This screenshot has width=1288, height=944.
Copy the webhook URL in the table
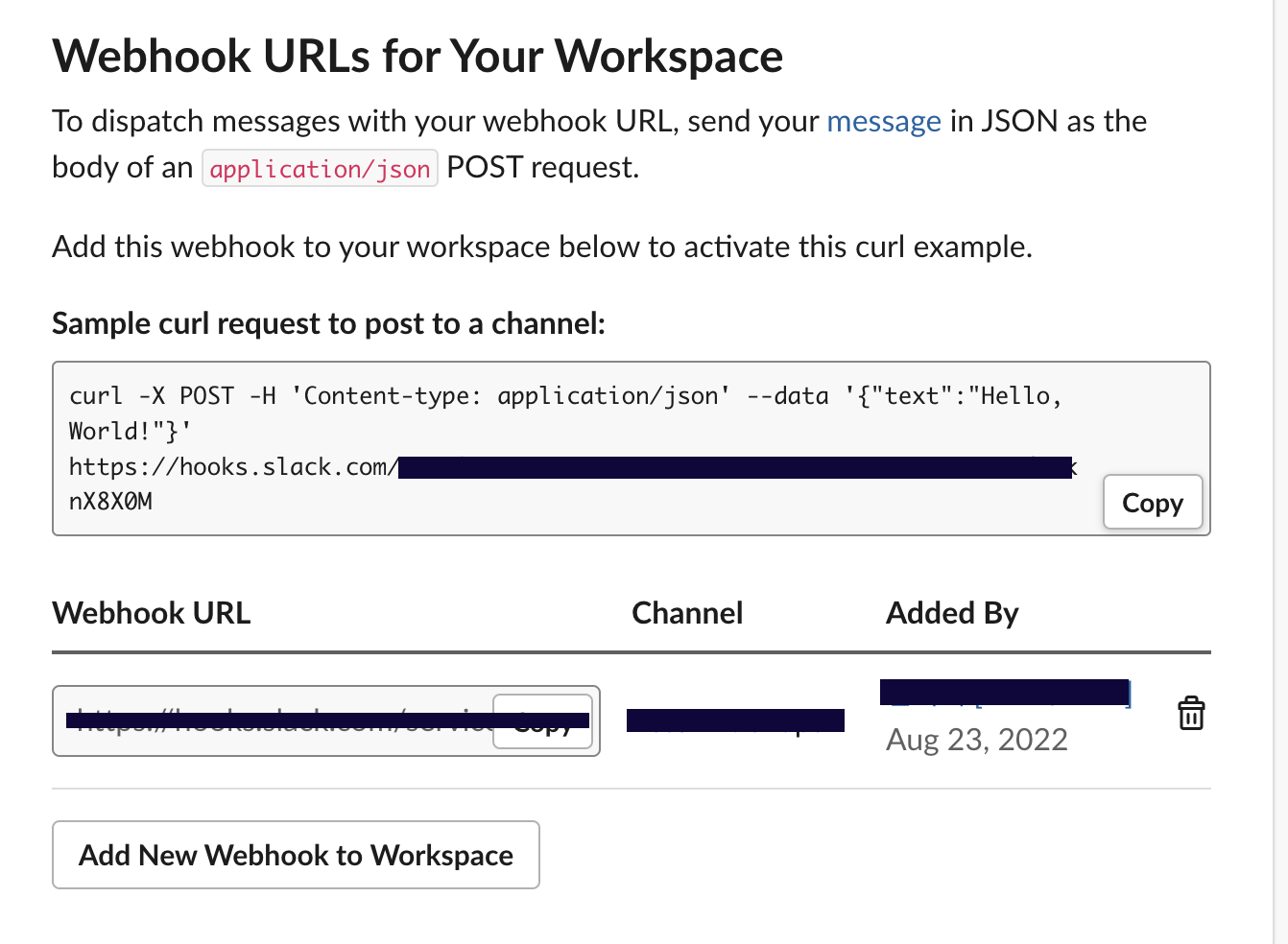pos(542,721)
